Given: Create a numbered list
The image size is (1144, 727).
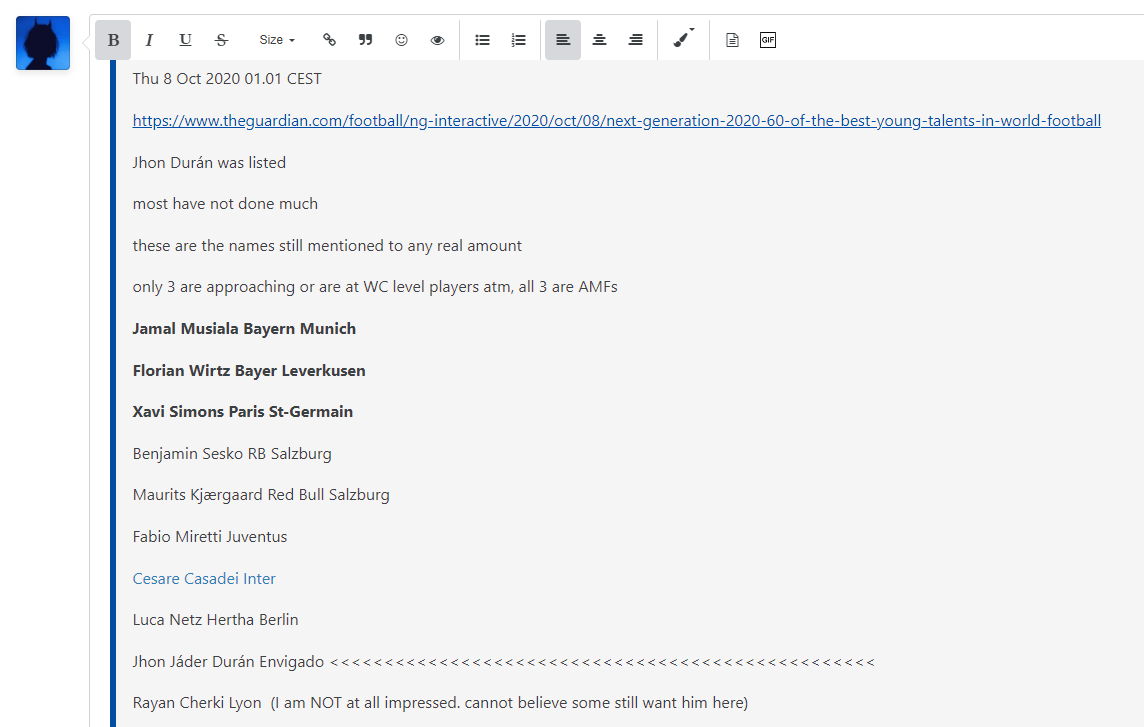Looking at the screenshot, I should (x=519, y=40).
